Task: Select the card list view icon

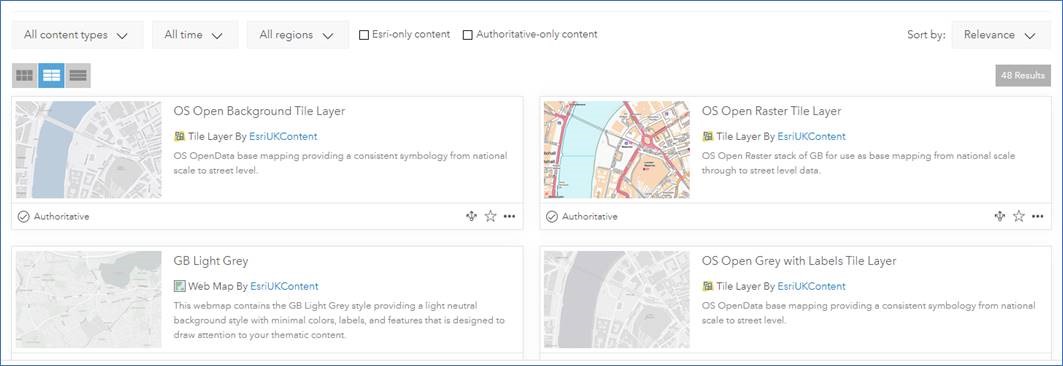Action: (51, 76)
